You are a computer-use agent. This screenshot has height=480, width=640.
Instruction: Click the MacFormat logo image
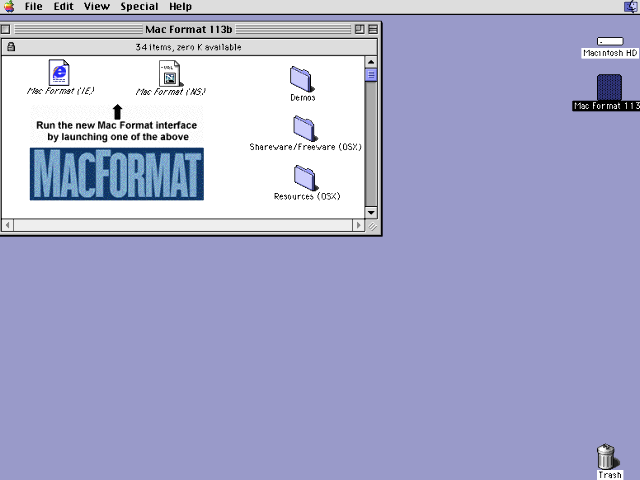[x=117, y=174]
